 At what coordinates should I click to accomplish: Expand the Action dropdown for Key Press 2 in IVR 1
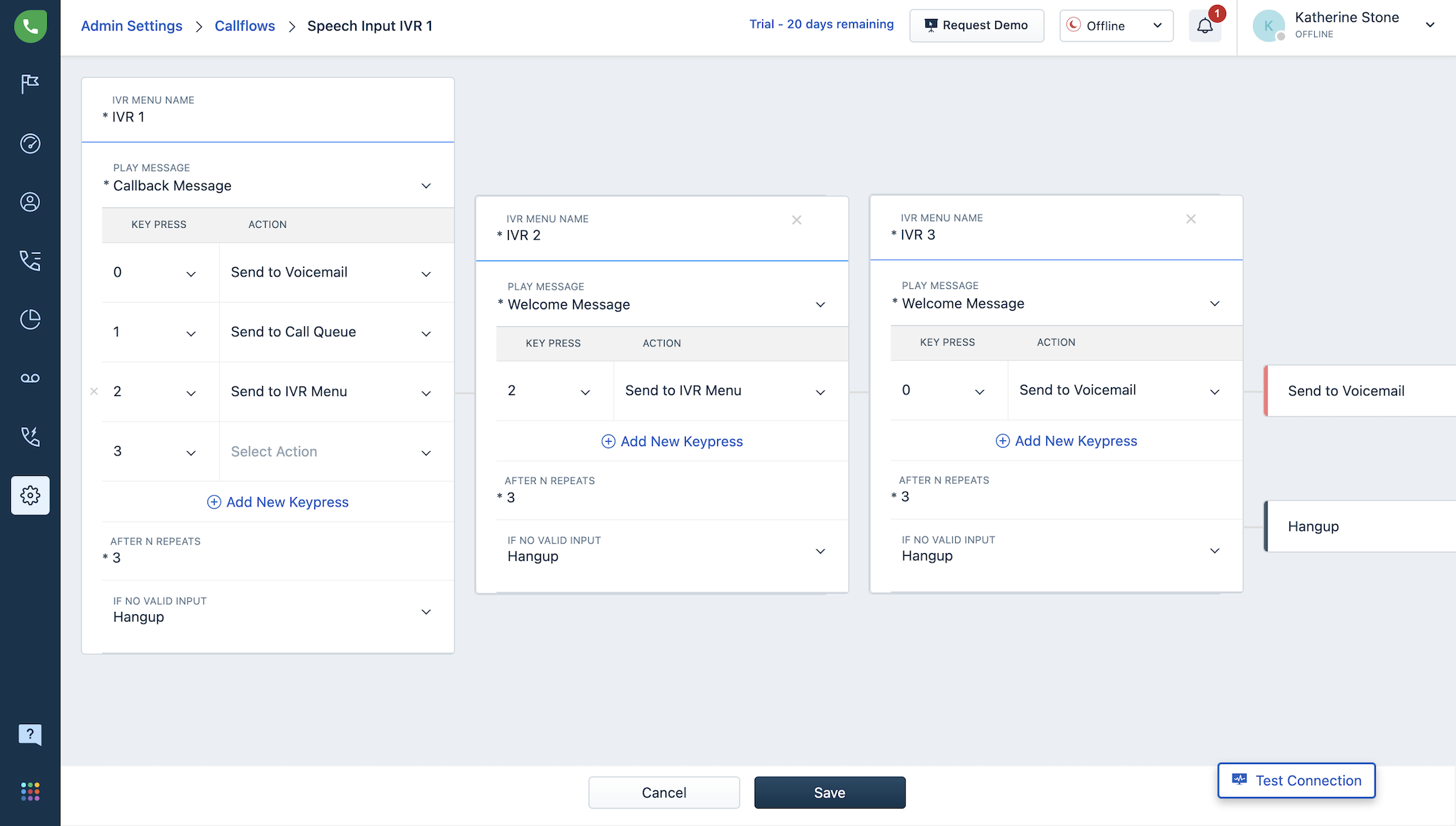[424, 392]
